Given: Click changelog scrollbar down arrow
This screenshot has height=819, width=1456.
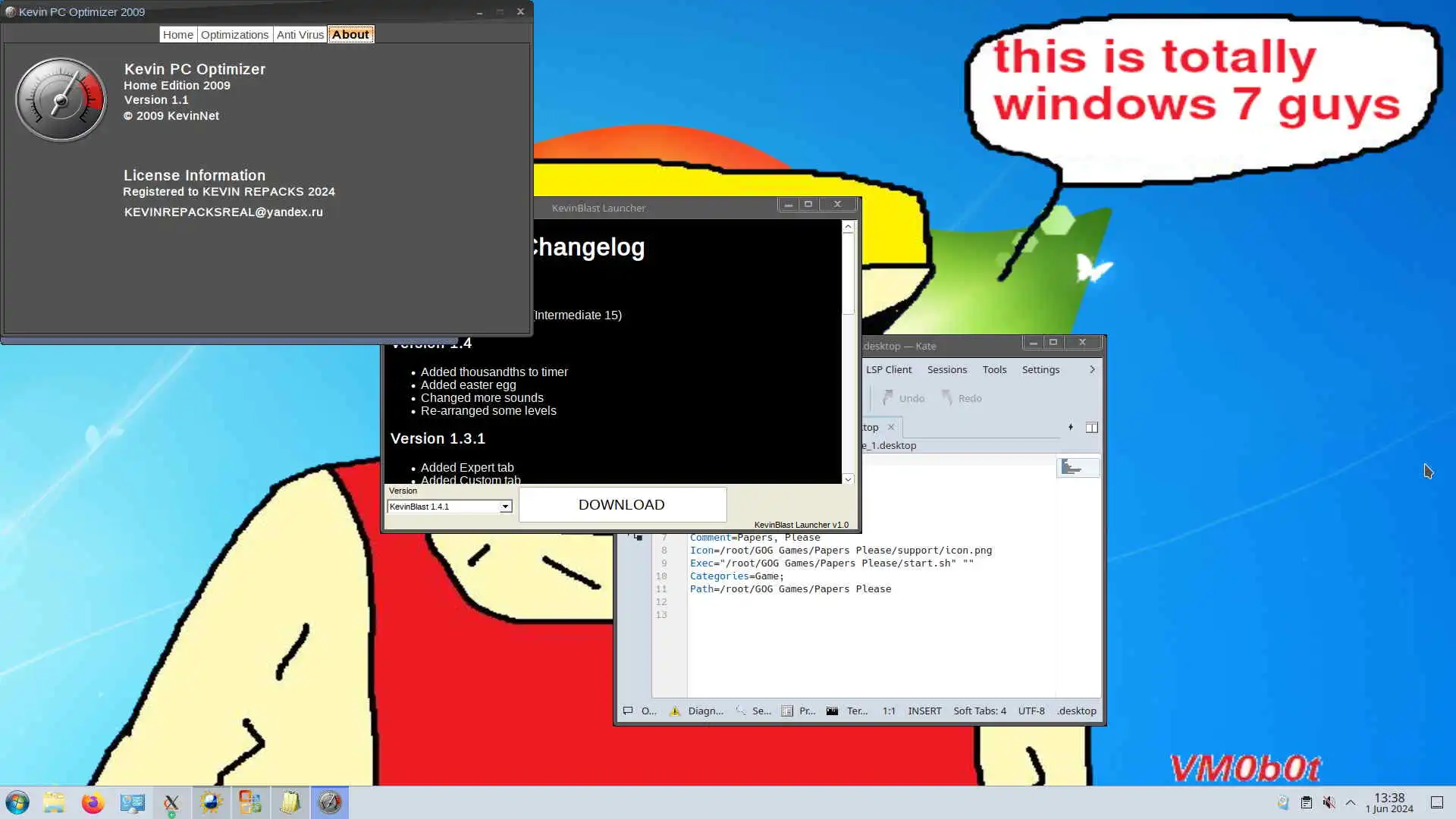Looking at the screenshot, I should click(x=848, y=479).
